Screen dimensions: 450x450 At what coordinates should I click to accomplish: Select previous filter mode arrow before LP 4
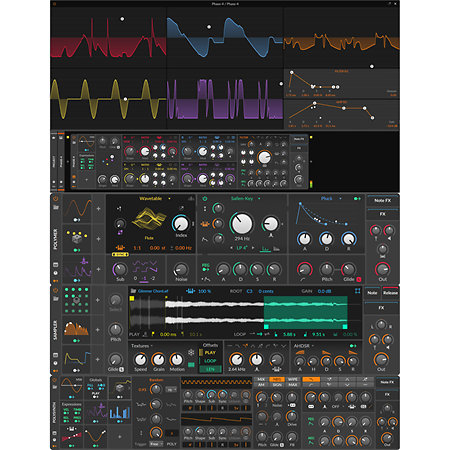point(231,248)
